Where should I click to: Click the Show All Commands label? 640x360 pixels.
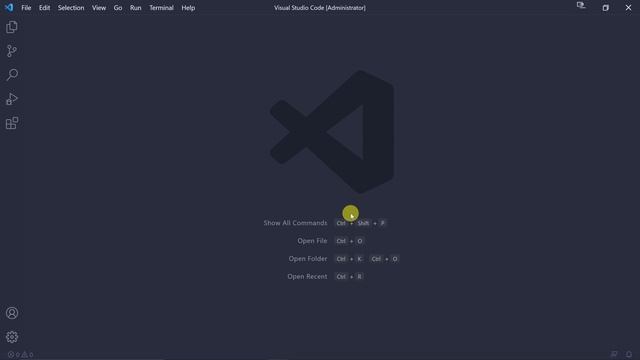point(295,223)
